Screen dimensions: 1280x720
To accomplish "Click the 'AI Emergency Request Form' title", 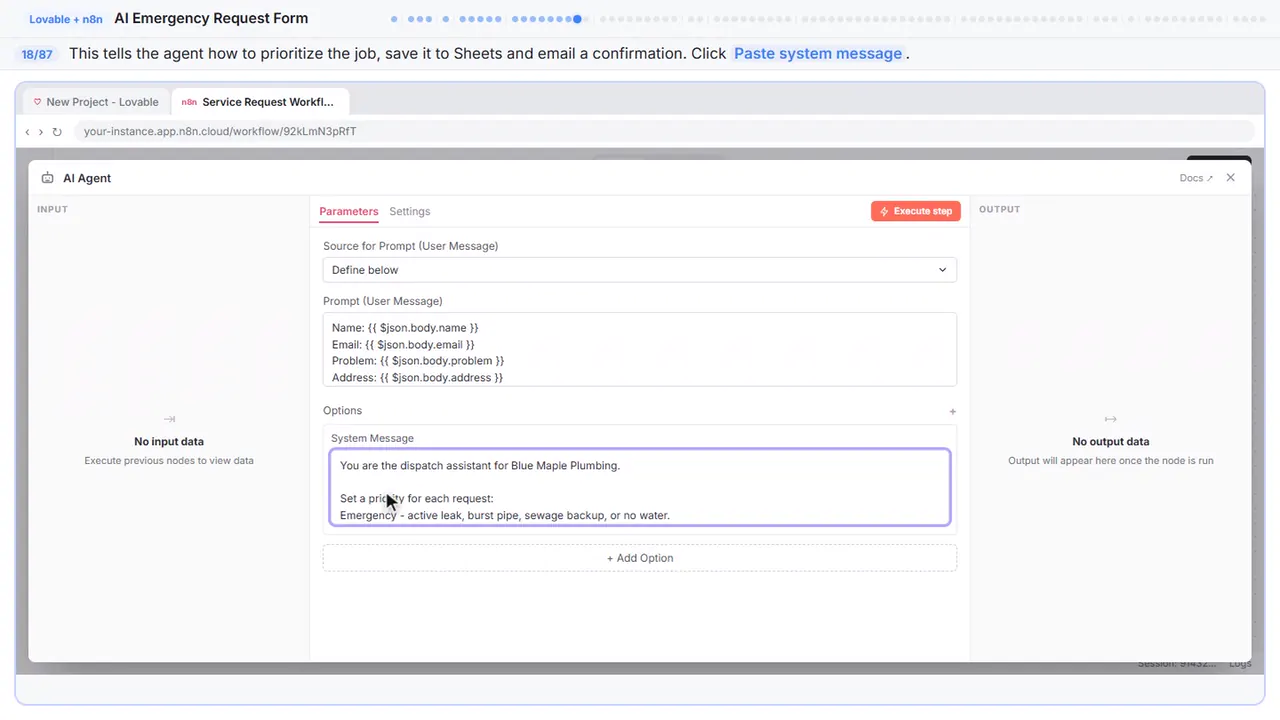I will coord(211,18).
